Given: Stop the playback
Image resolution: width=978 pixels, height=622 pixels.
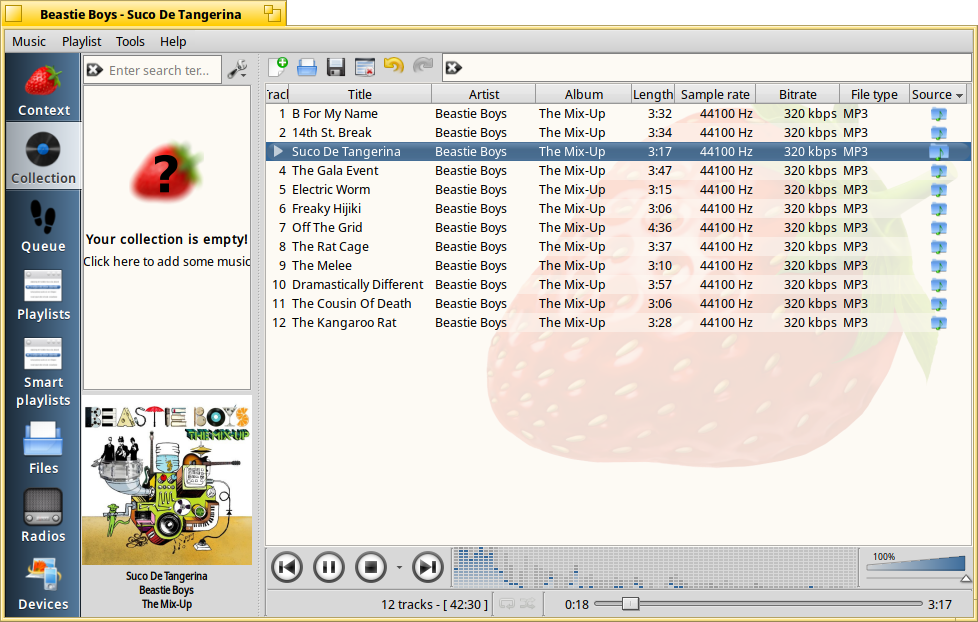Looking at the screenshot, I should (370, 567).
